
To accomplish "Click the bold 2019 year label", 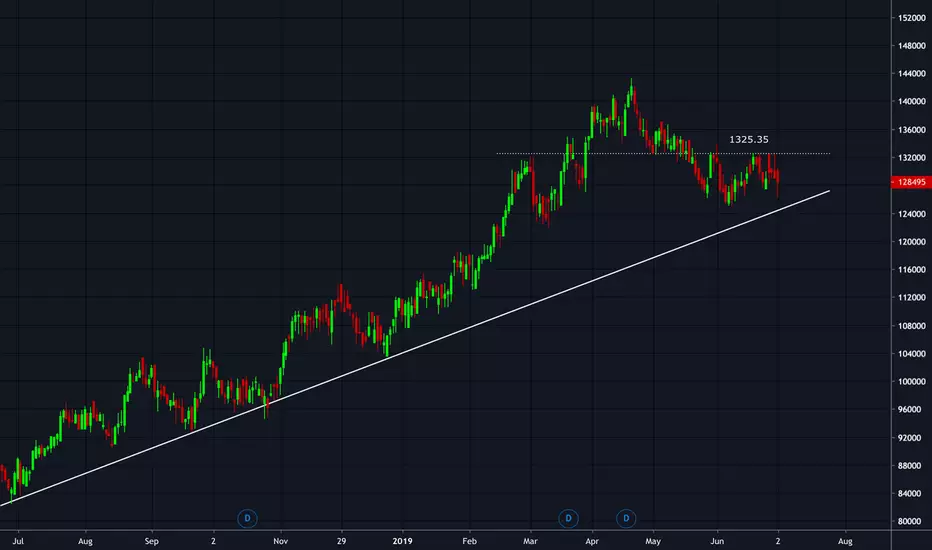I will (402, 541).
